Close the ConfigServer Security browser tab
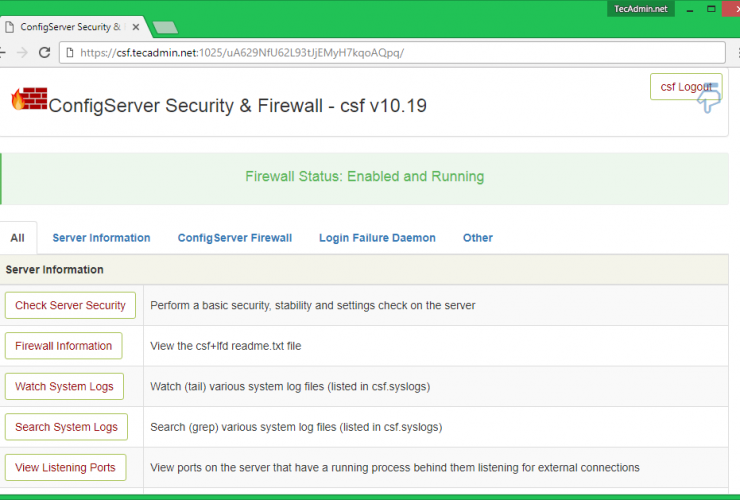The width and height of the screenshot is (740, 500). click(x=134, y=27)
